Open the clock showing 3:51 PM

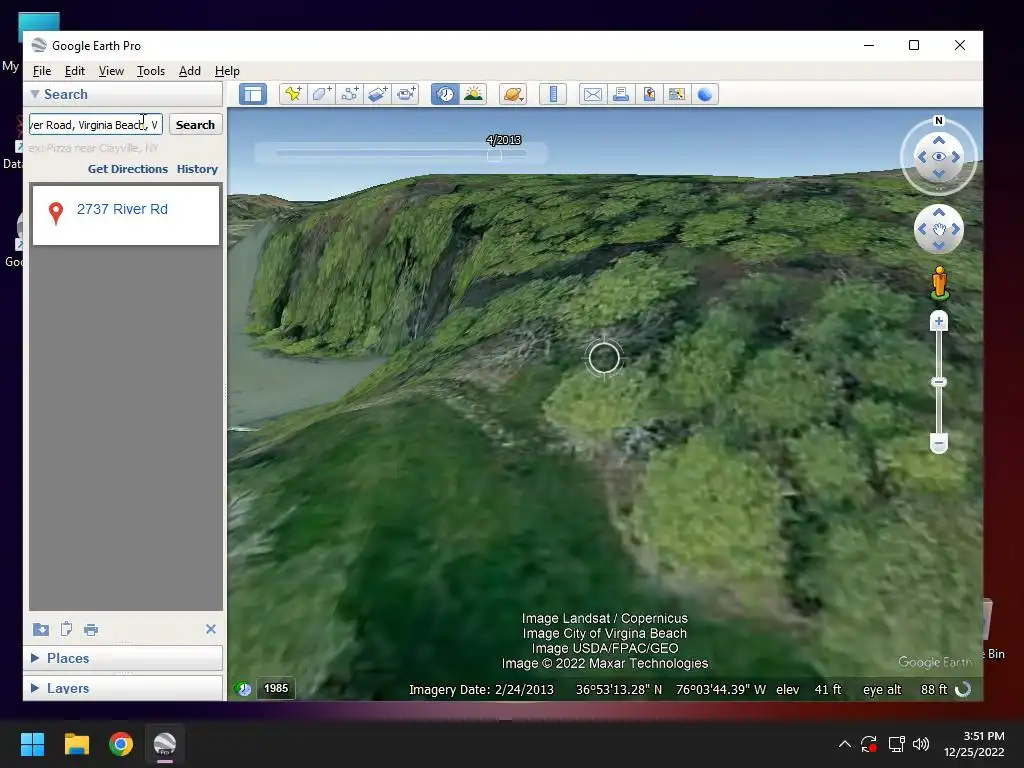[974, 744]
